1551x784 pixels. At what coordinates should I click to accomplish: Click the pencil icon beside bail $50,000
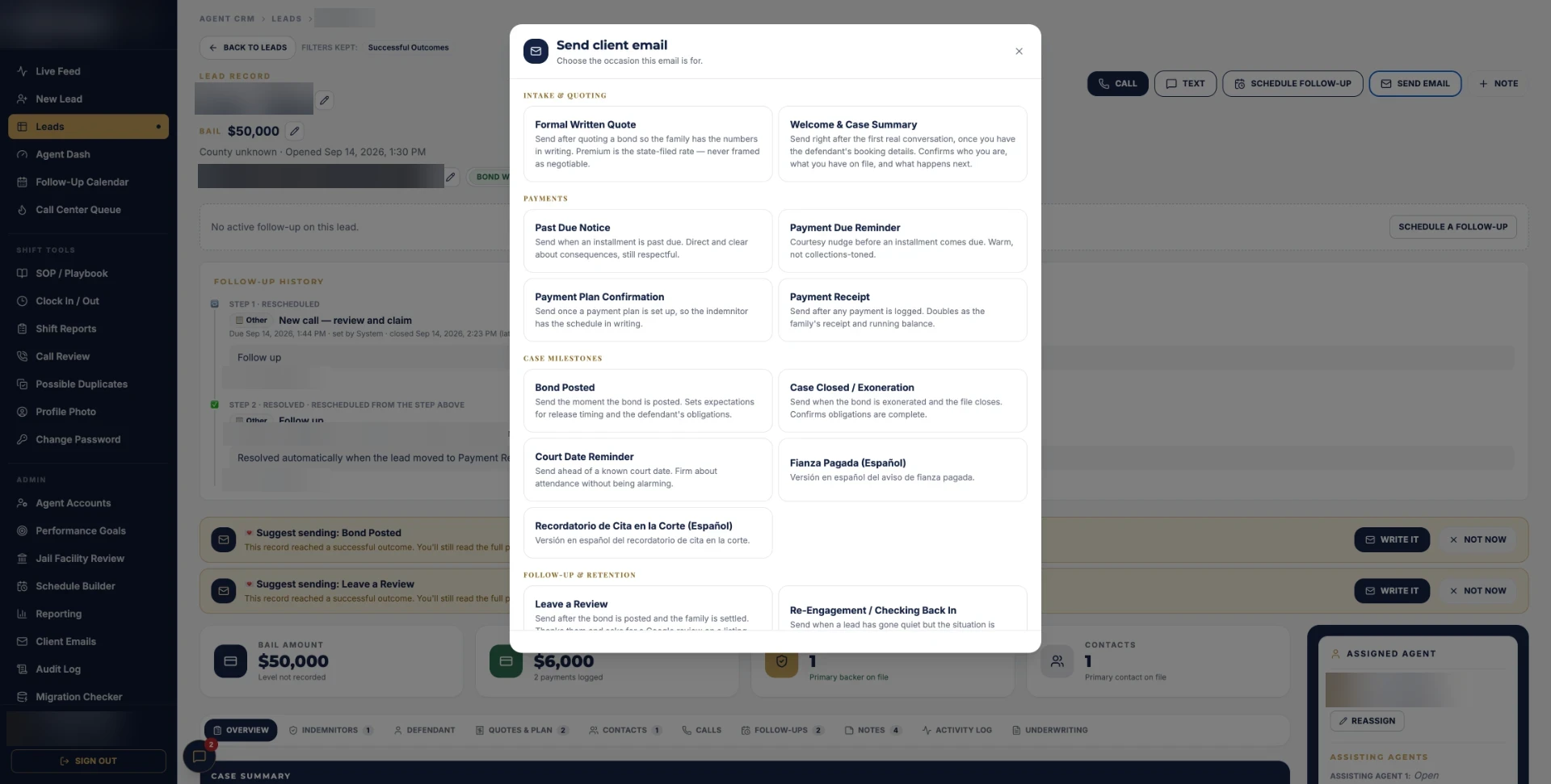pos(295,131)
